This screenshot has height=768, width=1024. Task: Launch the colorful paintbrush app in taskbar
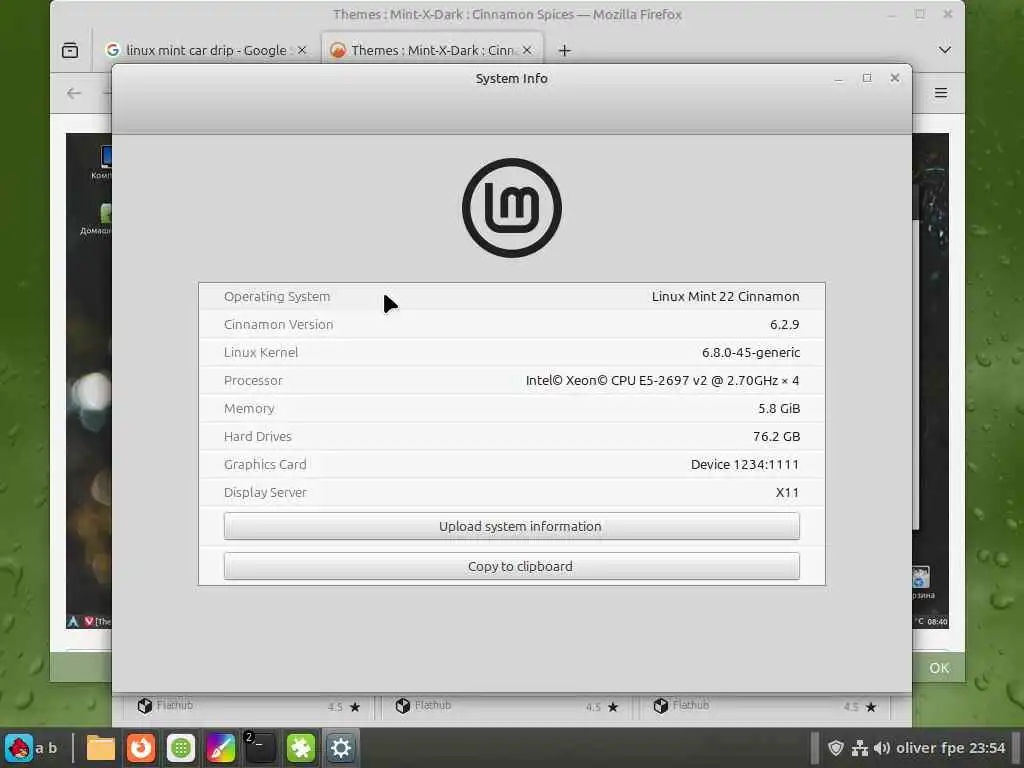point(221,748)
